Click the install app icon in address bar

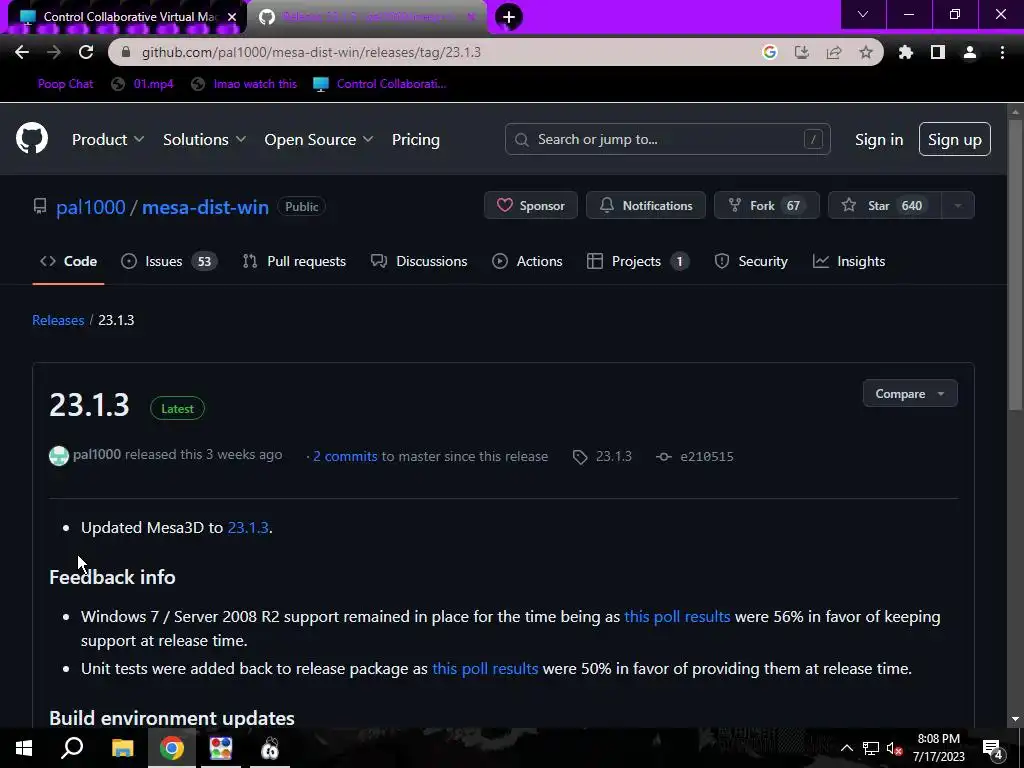tap(801, 52)
